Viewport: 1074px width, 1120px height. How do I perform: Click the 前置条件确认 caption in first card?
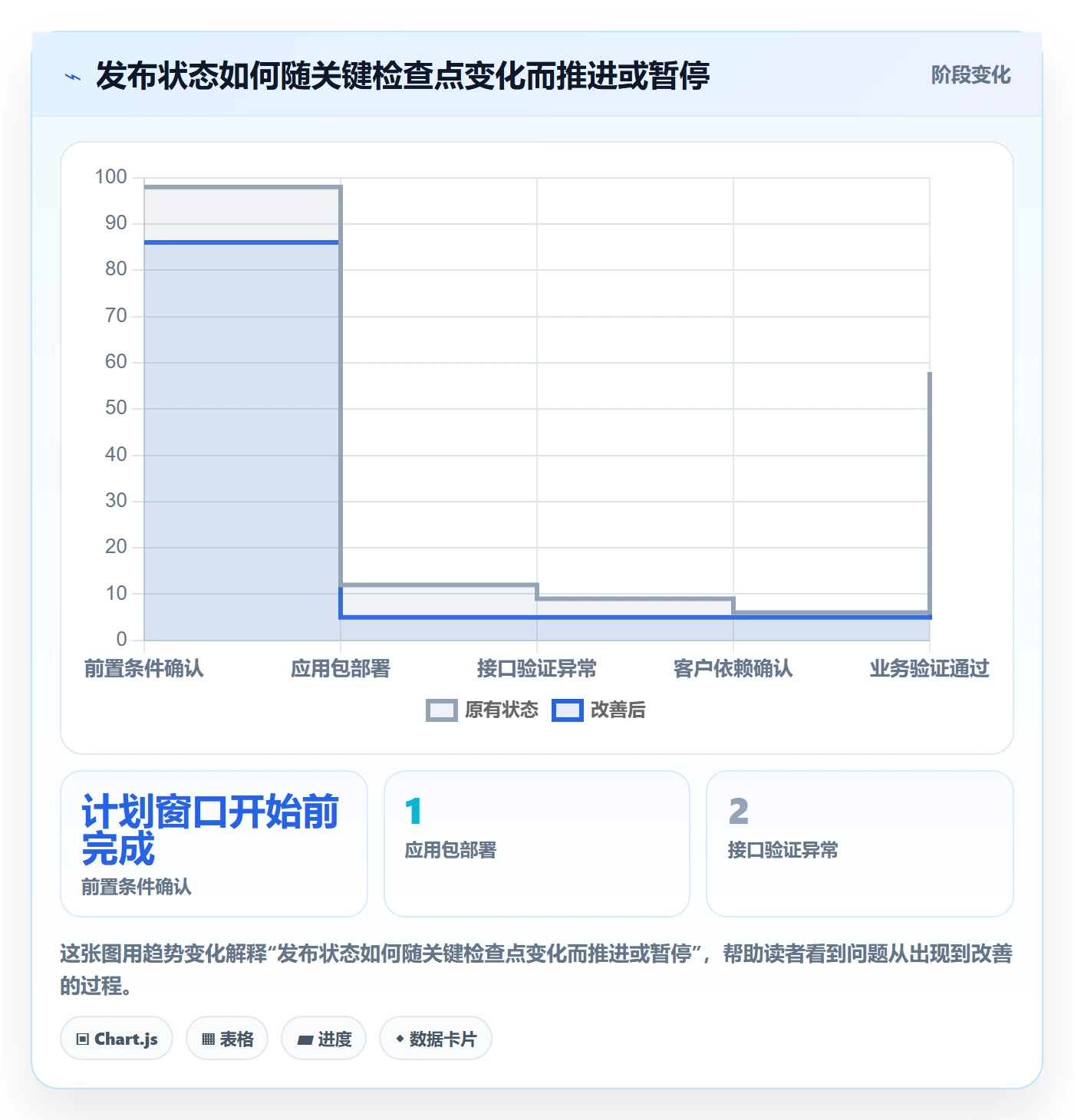tap(137, 887)
